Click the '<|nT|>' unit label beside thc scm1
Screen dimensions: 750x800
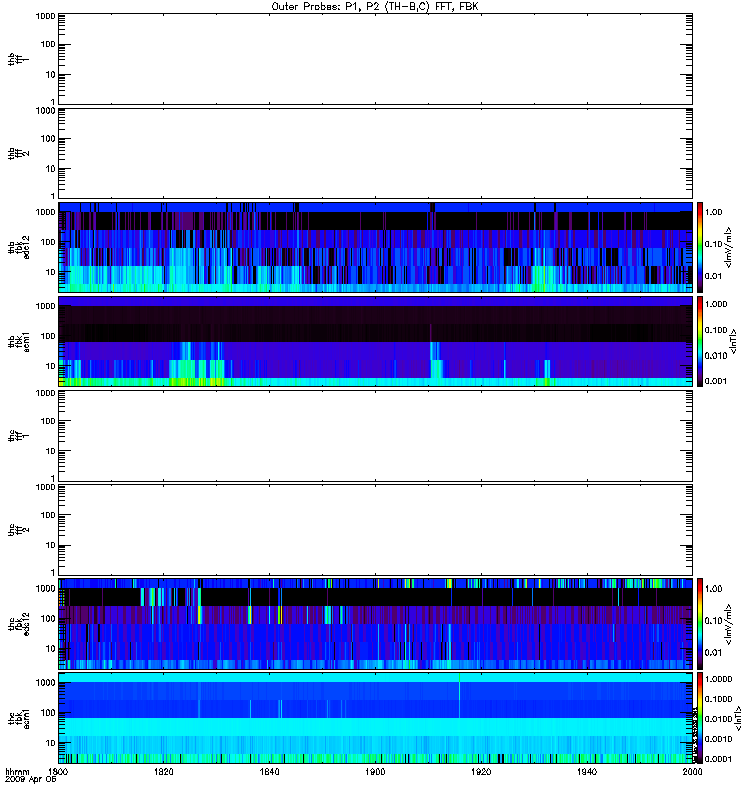click(x=738, y=718)
